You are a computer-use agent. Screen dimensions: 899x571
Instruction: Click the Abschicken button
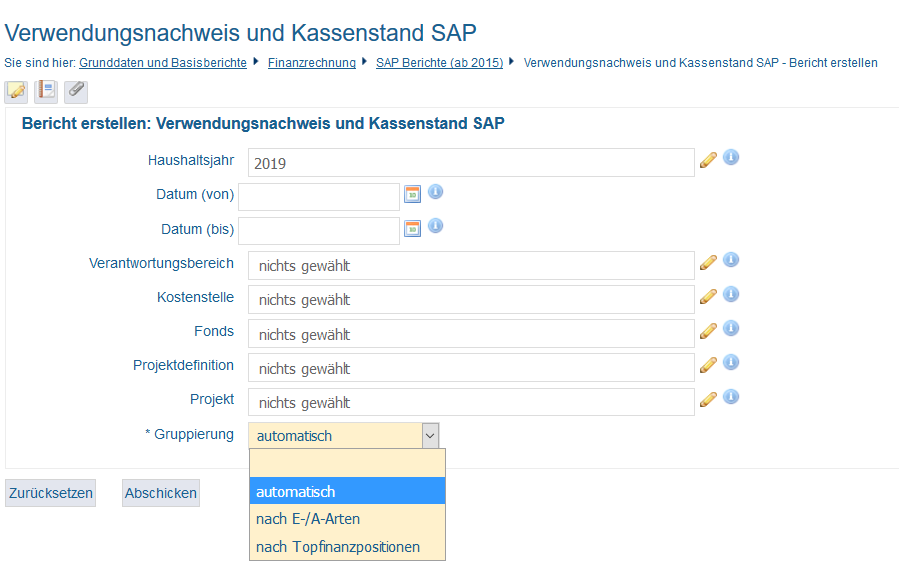coord(161,493)
